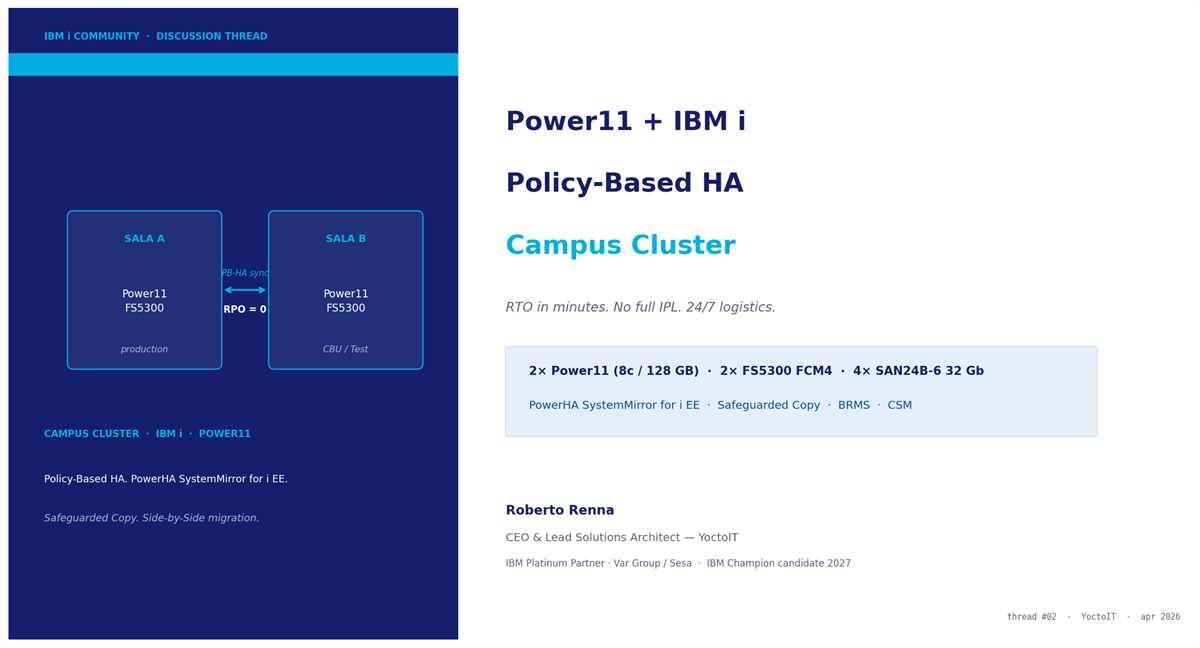Screen dimensions: 1200x648
Task: Click the 'RPO = 0' text
Action: [245, 310]
